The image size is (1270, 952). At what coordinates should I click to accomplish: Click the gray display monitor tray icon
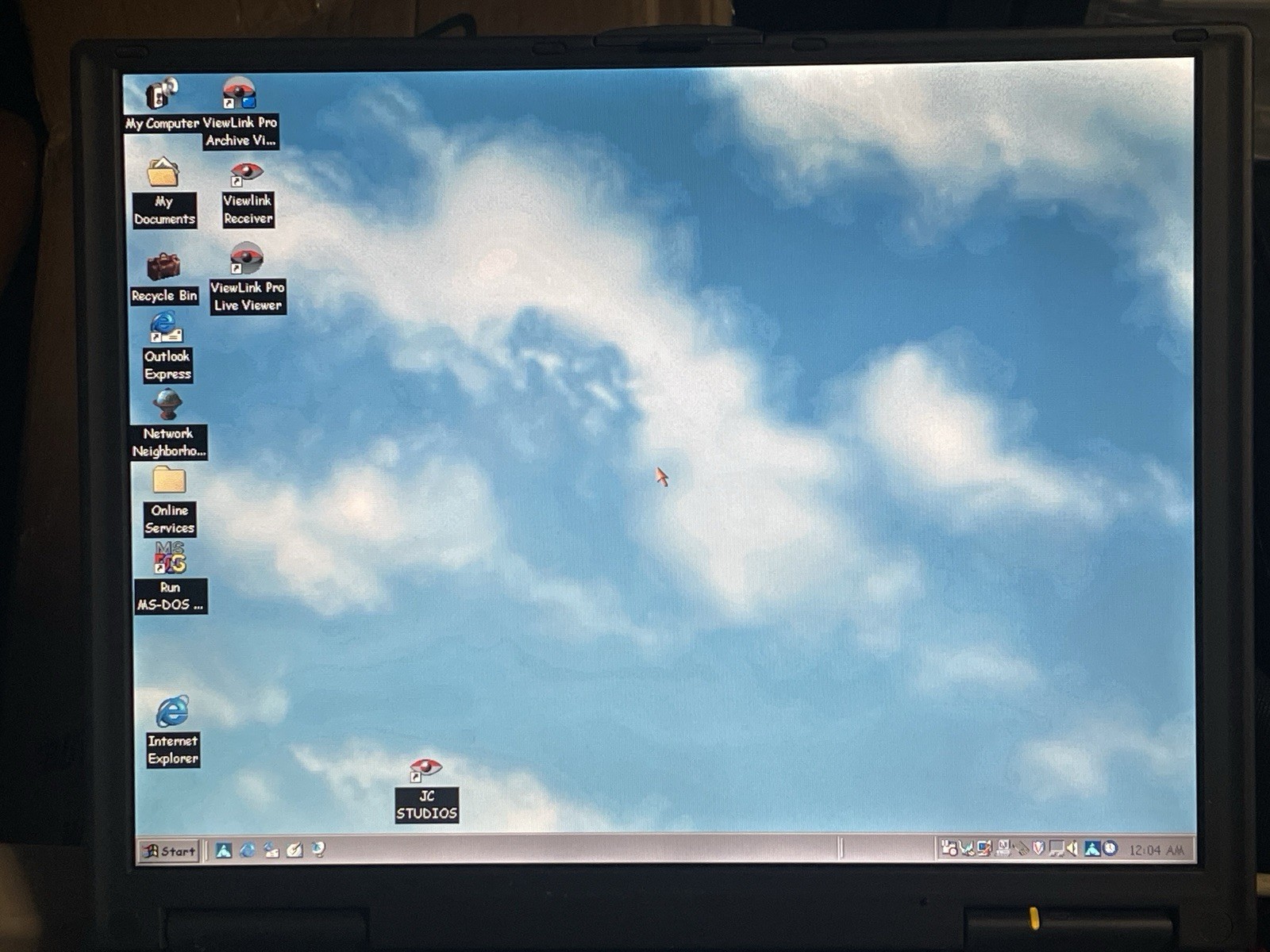pos(1056,849)
